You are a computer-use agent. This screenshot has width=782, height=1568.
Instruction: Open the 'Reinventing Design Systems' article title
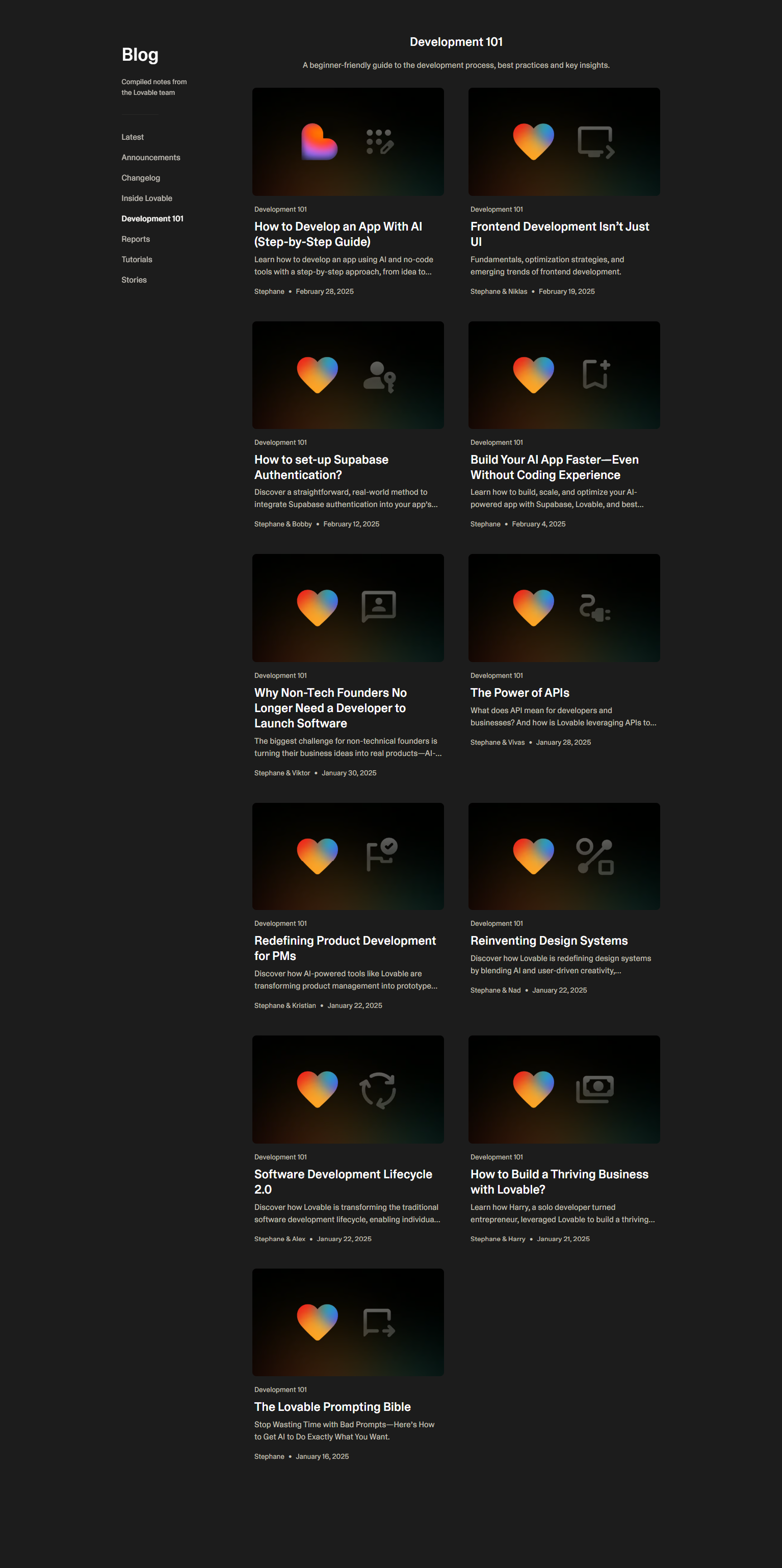pyautogui.click(x=549, y=941)
